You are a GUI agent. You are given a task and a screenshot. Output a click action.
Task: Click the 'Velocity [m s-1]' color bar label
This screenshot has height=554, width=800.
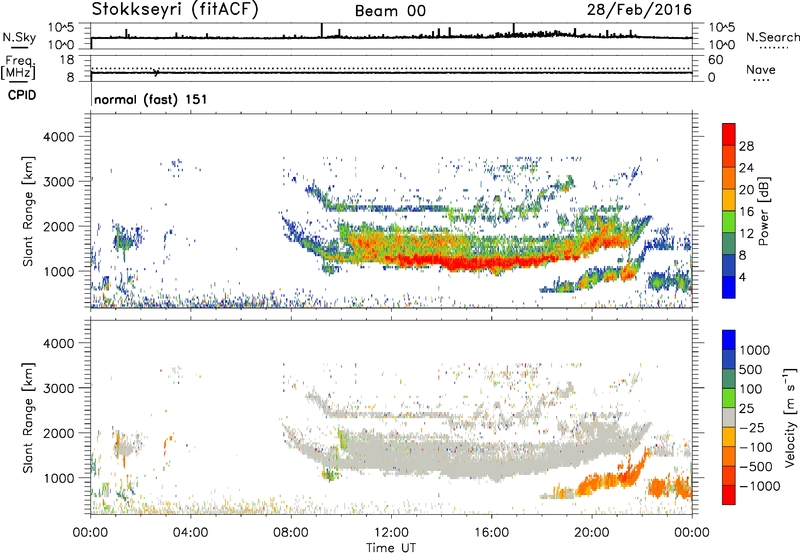click(790, 417)
